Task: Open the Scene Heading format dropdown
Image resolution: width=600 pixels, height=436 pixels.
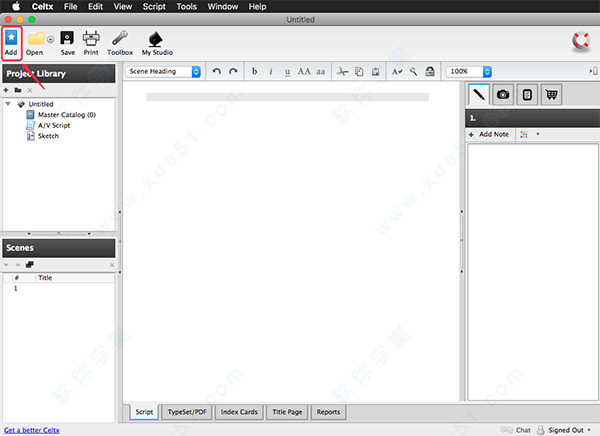Action: [x=163, y=72]
